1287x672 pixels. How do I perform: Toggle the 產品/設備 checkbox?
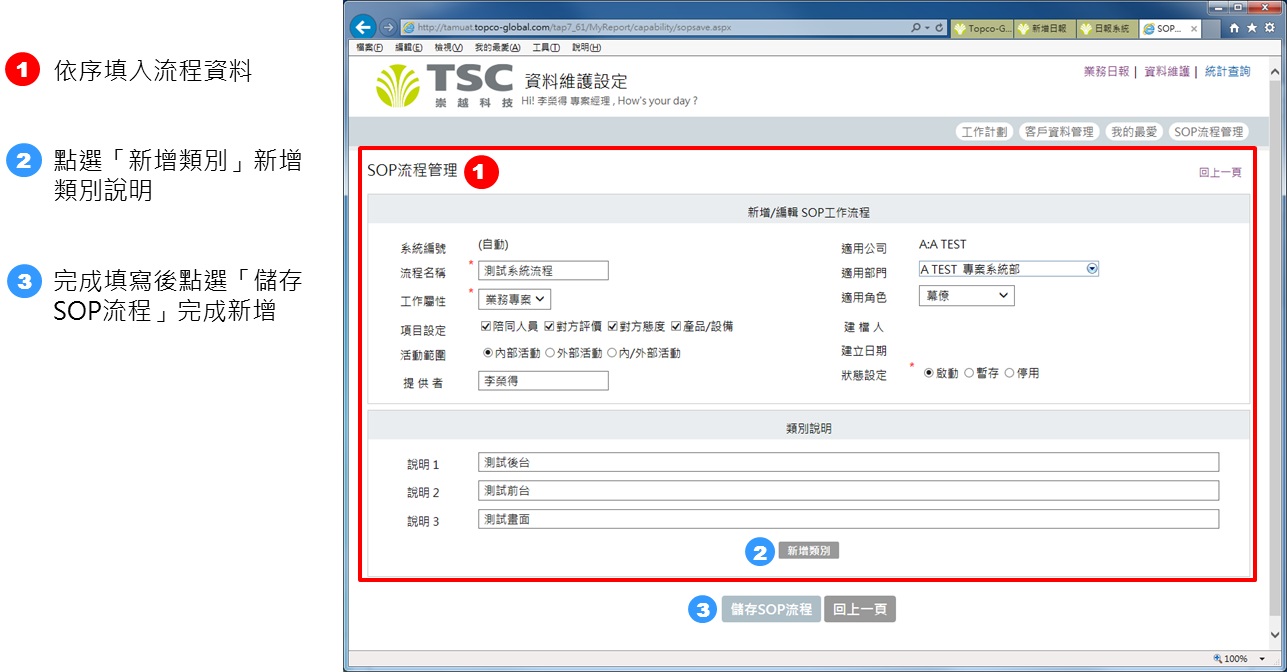(677, 326)
